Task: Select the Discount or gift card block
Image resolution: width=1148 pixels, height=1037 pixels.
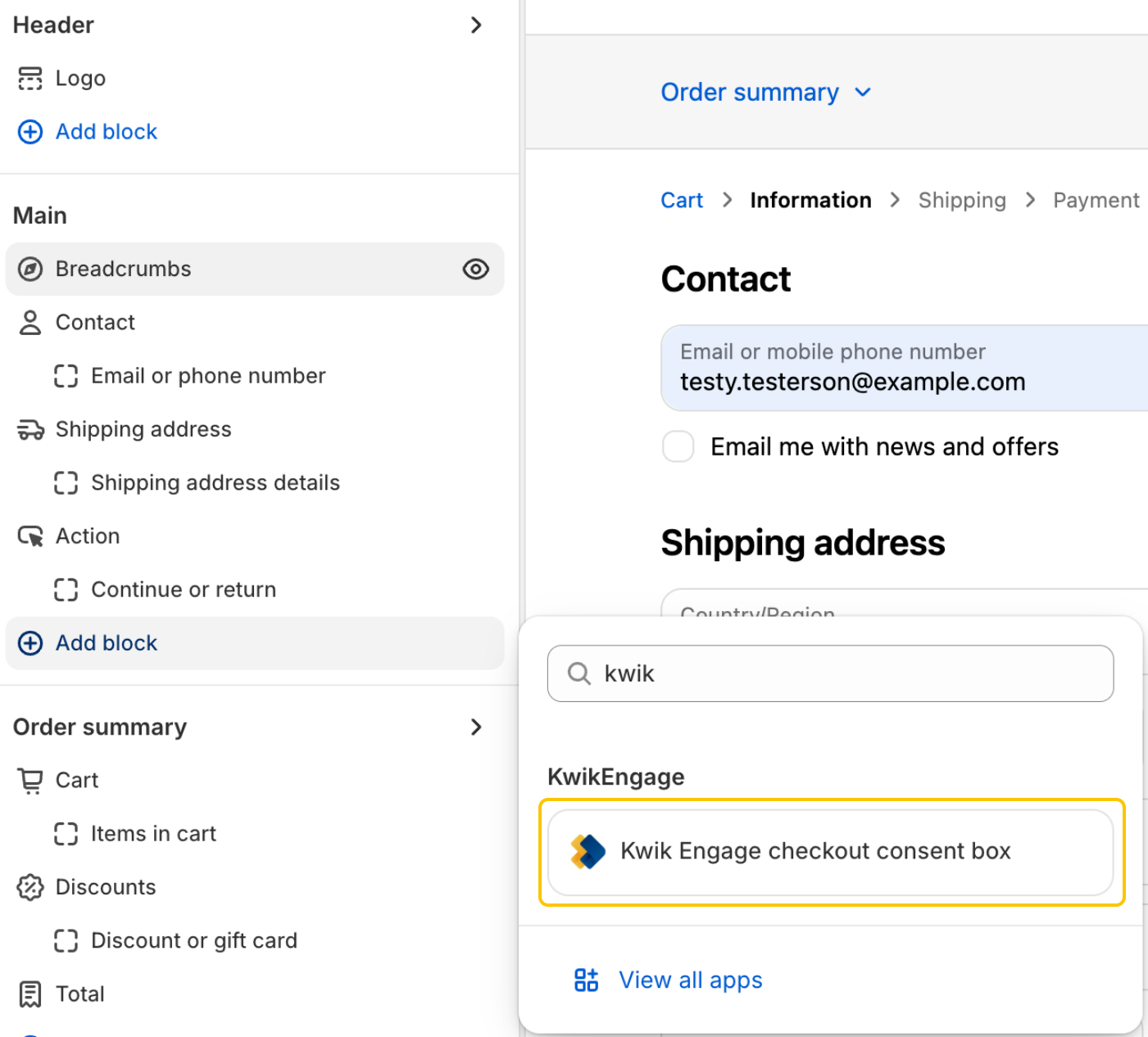Action: 255,941
